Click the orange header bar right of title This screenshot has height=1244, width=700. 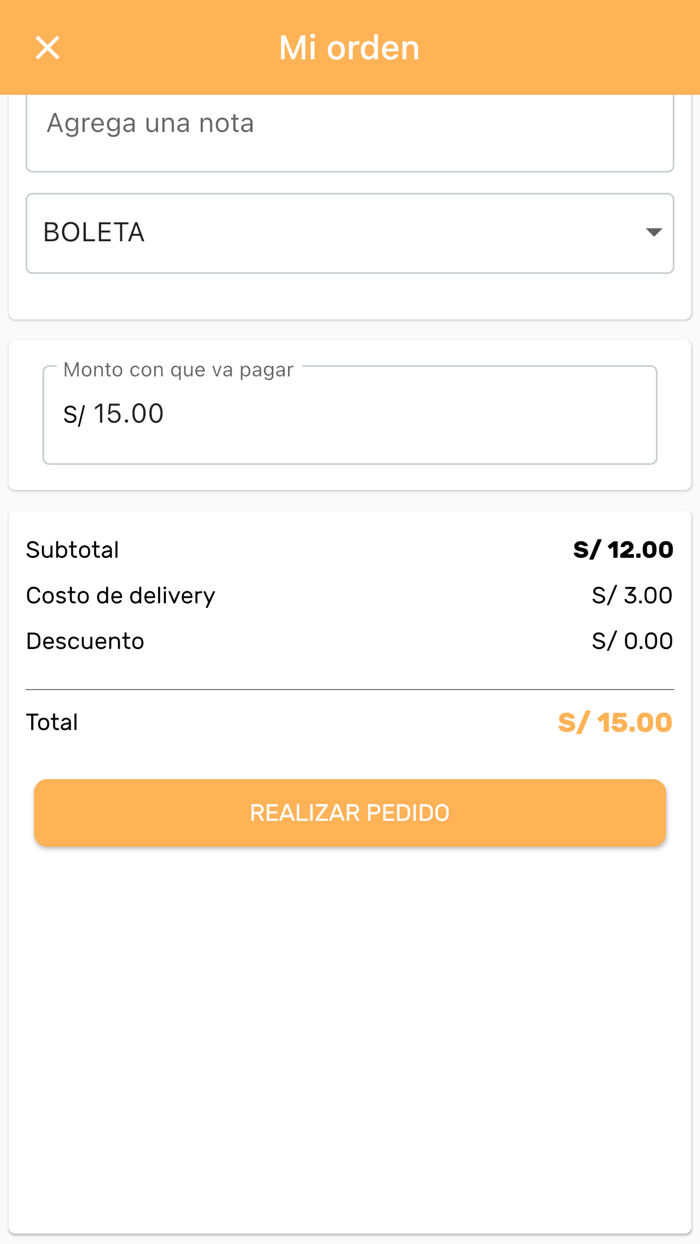570,47
